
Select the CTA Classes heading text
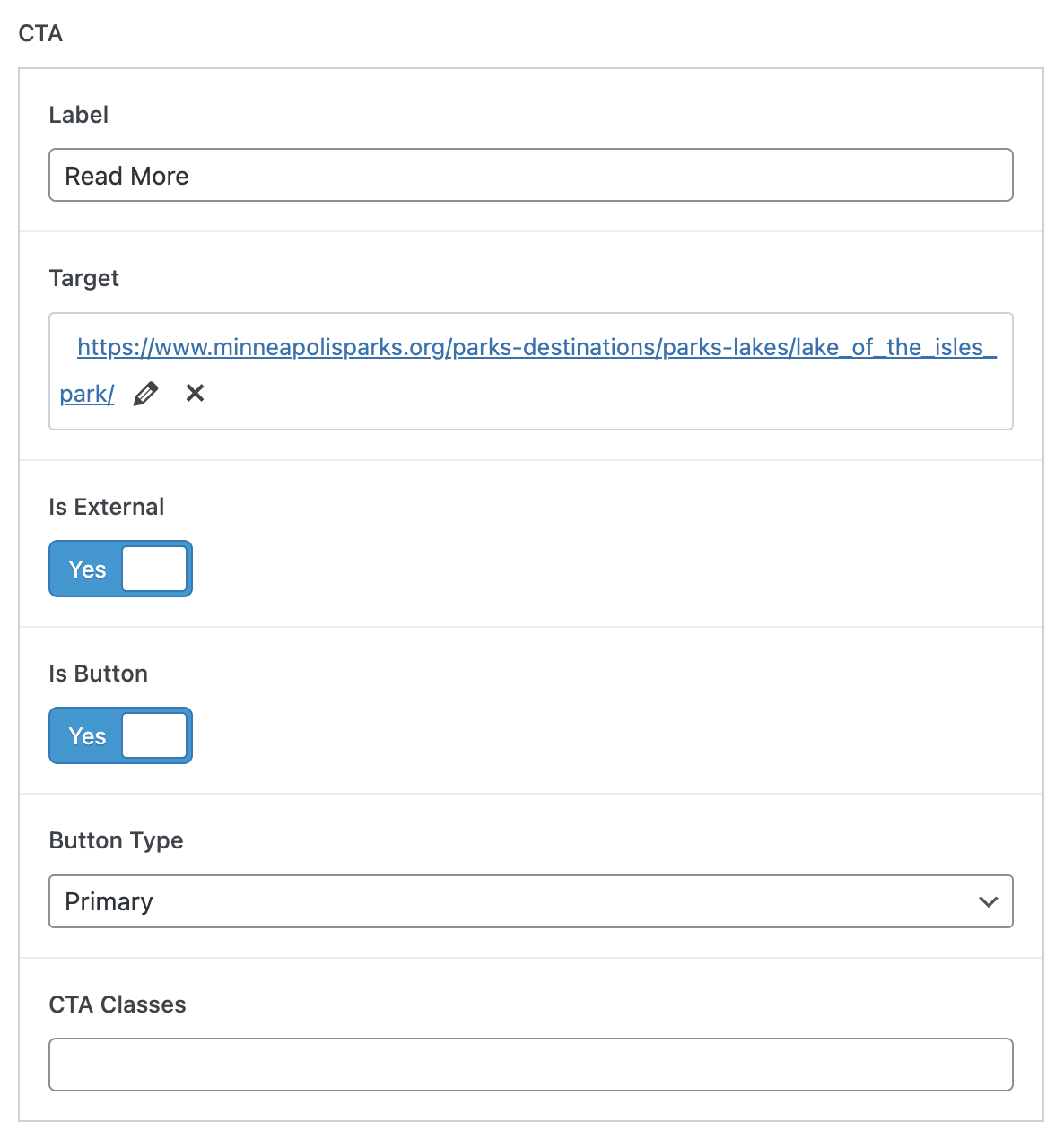coord(118,1004)
